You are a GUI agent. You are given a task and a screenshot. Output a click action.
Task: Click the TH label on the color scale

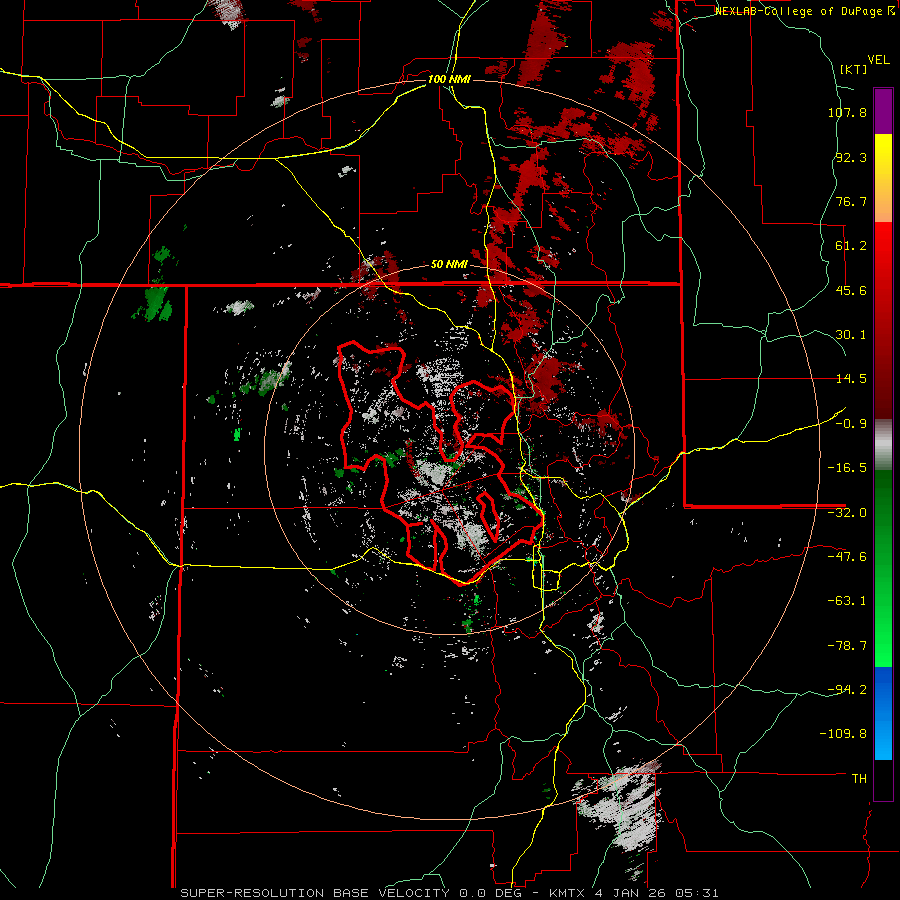coord(859,779)
